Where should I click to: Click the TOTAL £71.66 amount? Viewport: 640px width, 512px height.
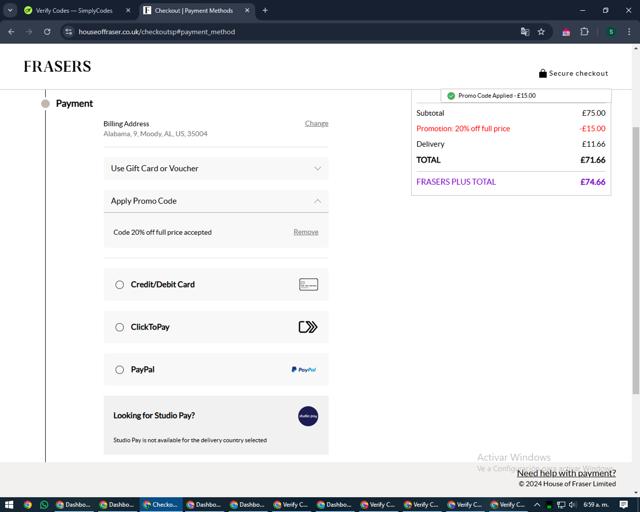click(593, 160)
